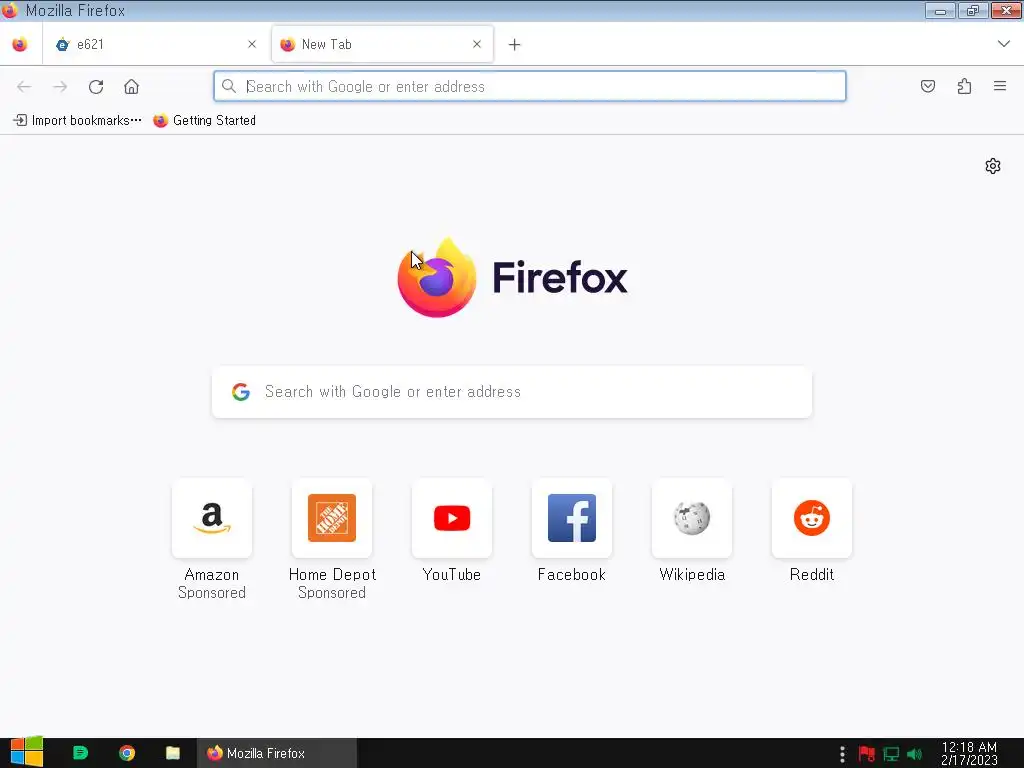Open the Firefox application menu
The width and height of the screenshot is (1024, 768).
(x=1000, y=86)
